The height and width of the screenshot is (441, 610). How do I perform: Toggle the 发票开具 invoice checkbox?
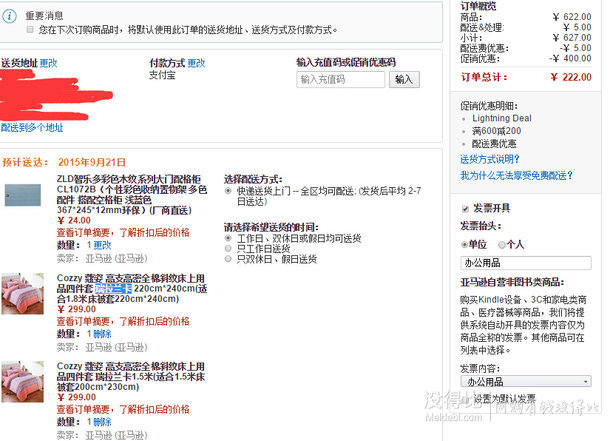click(x=465, y=209)
